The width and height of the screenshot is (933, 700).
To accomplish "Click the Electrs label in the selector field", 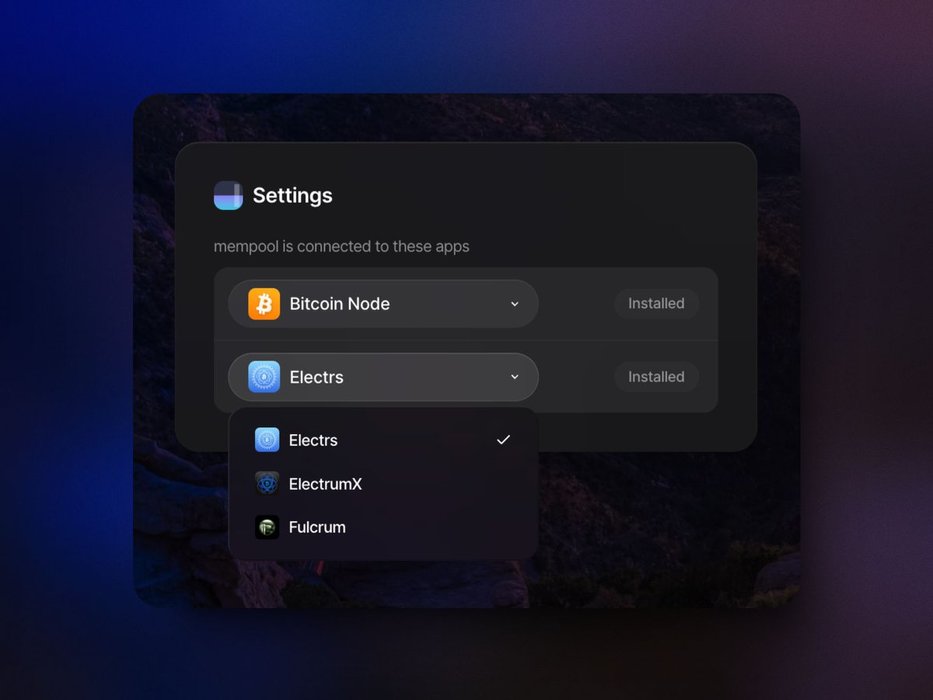I will coord(316,377).
